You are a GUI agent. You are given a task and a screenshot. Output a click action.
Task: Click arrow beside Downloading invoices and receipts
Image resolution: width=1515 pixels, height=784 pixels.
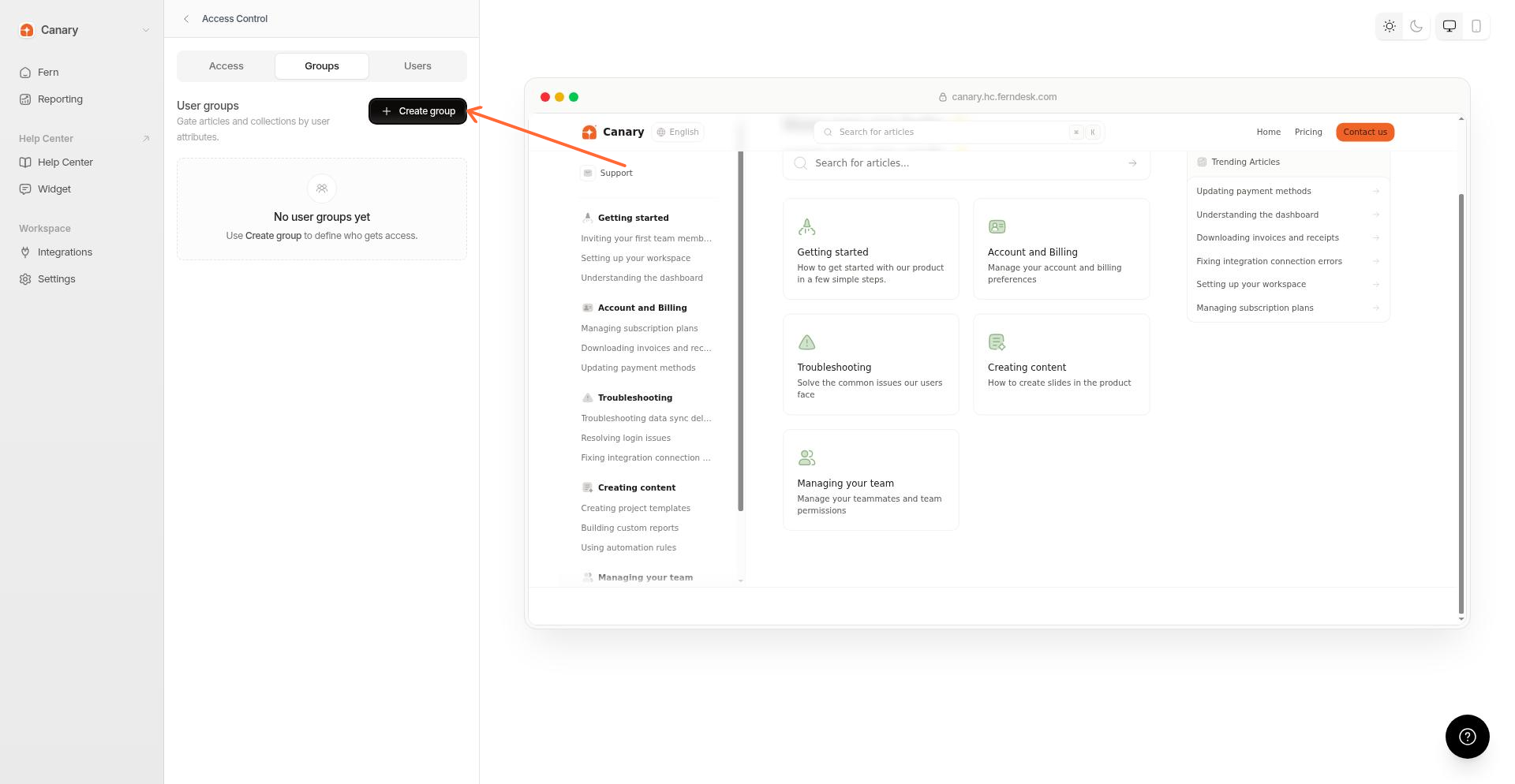point(1375,238)
